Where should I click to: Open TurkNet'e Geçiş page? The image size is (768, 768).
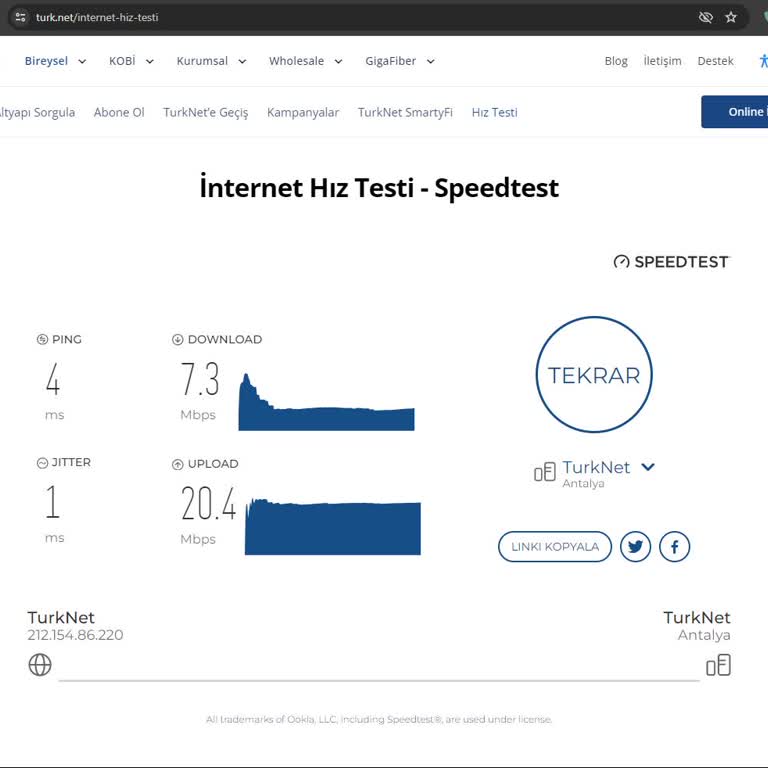206,113
